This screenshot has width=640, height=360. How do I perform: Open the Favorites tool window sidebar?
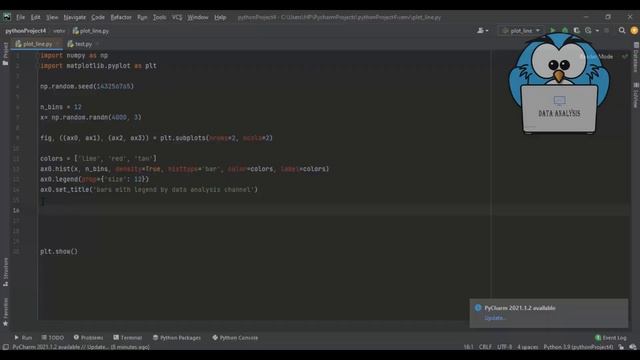click(x=5, y=312)
